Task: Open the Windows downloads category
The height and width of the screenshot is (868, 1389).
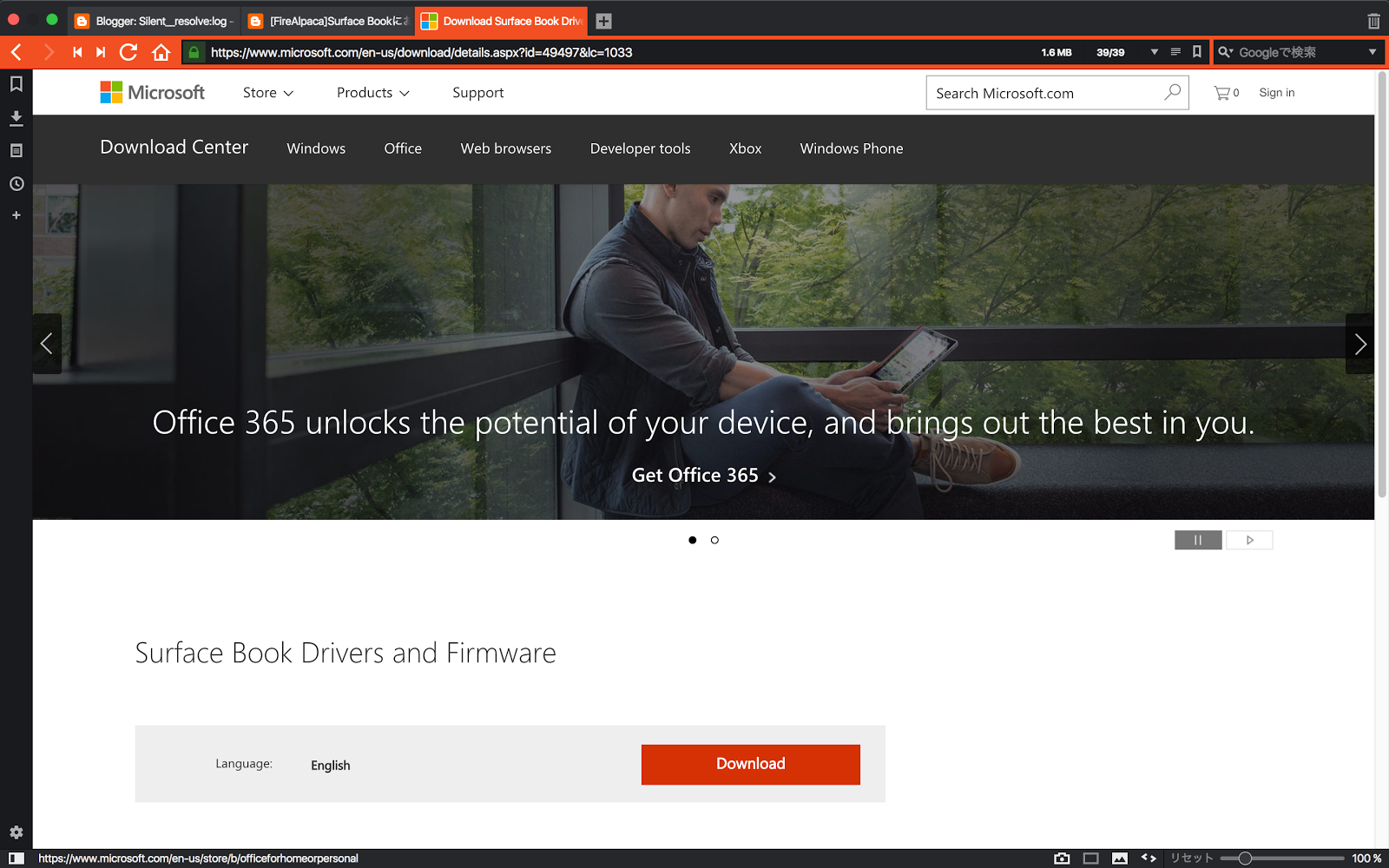Action: (x=316, y=148)
